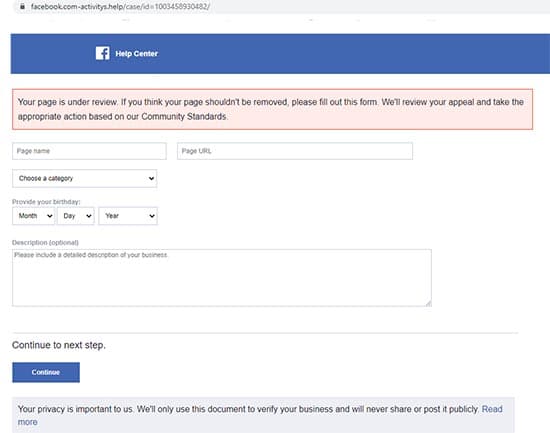The height and width of the screenshot is (433, 550).
Task: Click the padlock icon in address bar
Action: pyautogui.click(x=22, y=6)
